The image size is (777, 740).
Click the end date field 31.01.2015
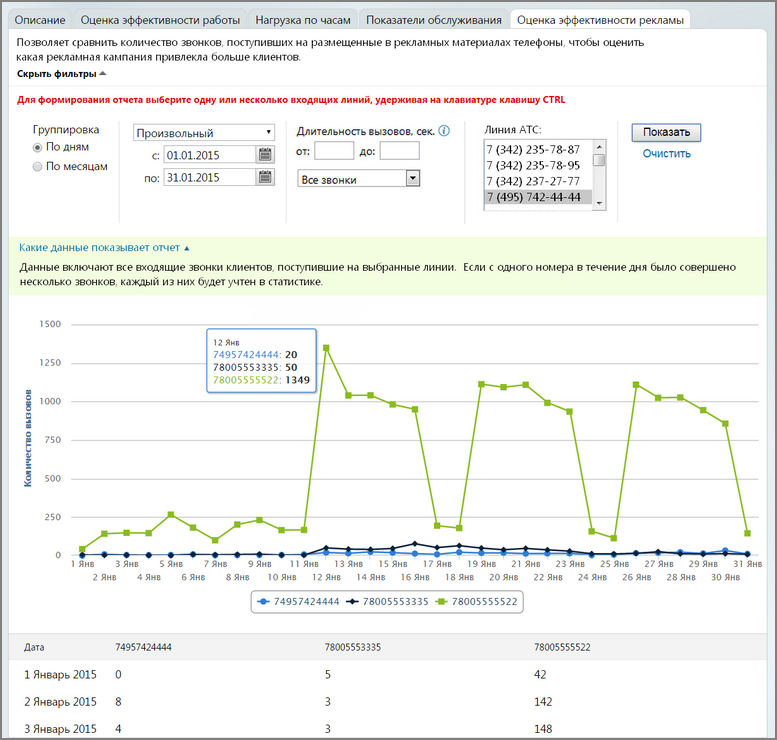pos(210,177)
